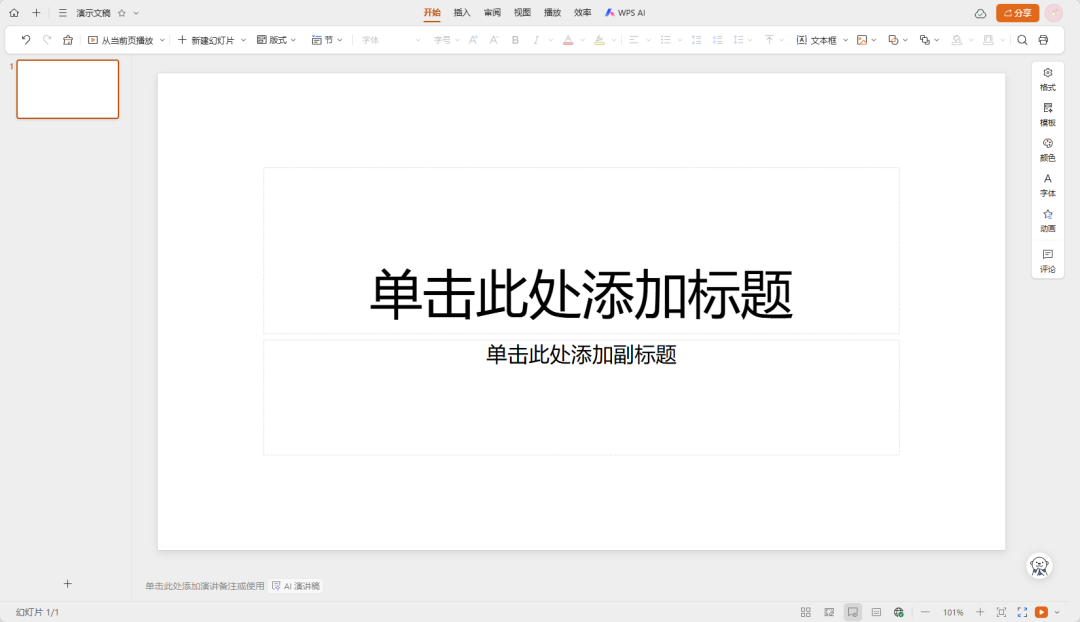This screenshot has height=622, width=1080.
Task: Open the 动画 animation panel
Action: (x=1047, y=221)
